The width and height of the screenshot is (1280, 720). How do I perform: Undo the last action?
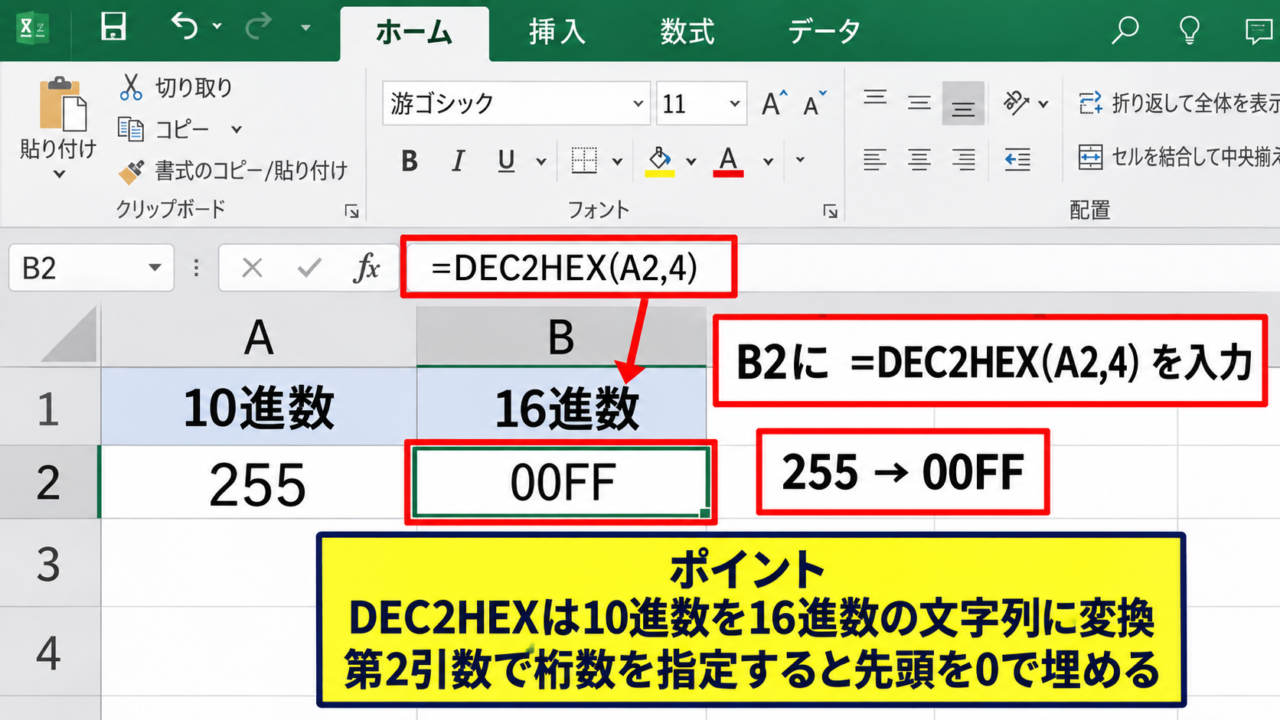[x=184, y=27]
